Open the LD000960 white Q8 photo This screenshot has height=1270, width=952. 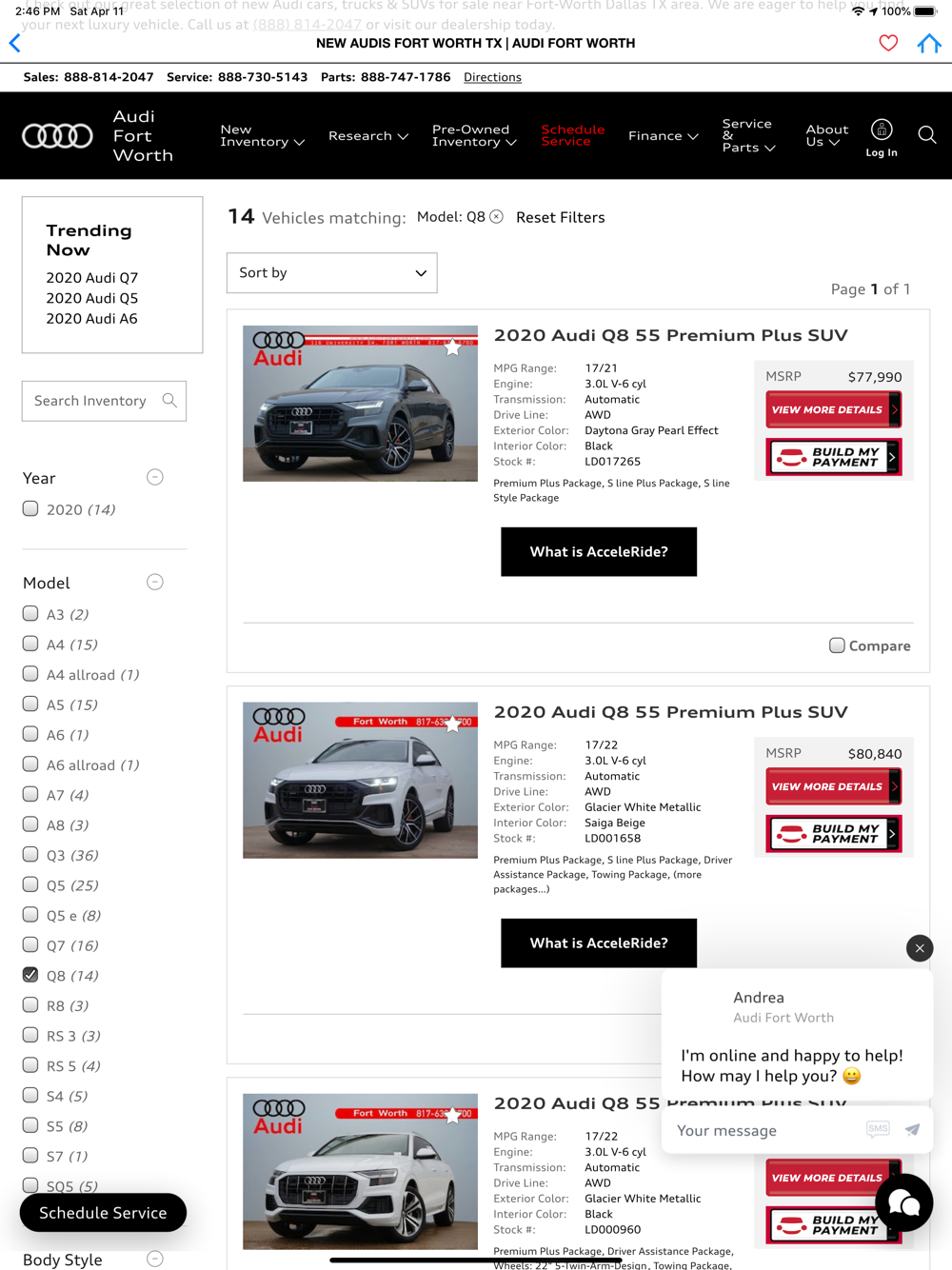[360, 1172]
